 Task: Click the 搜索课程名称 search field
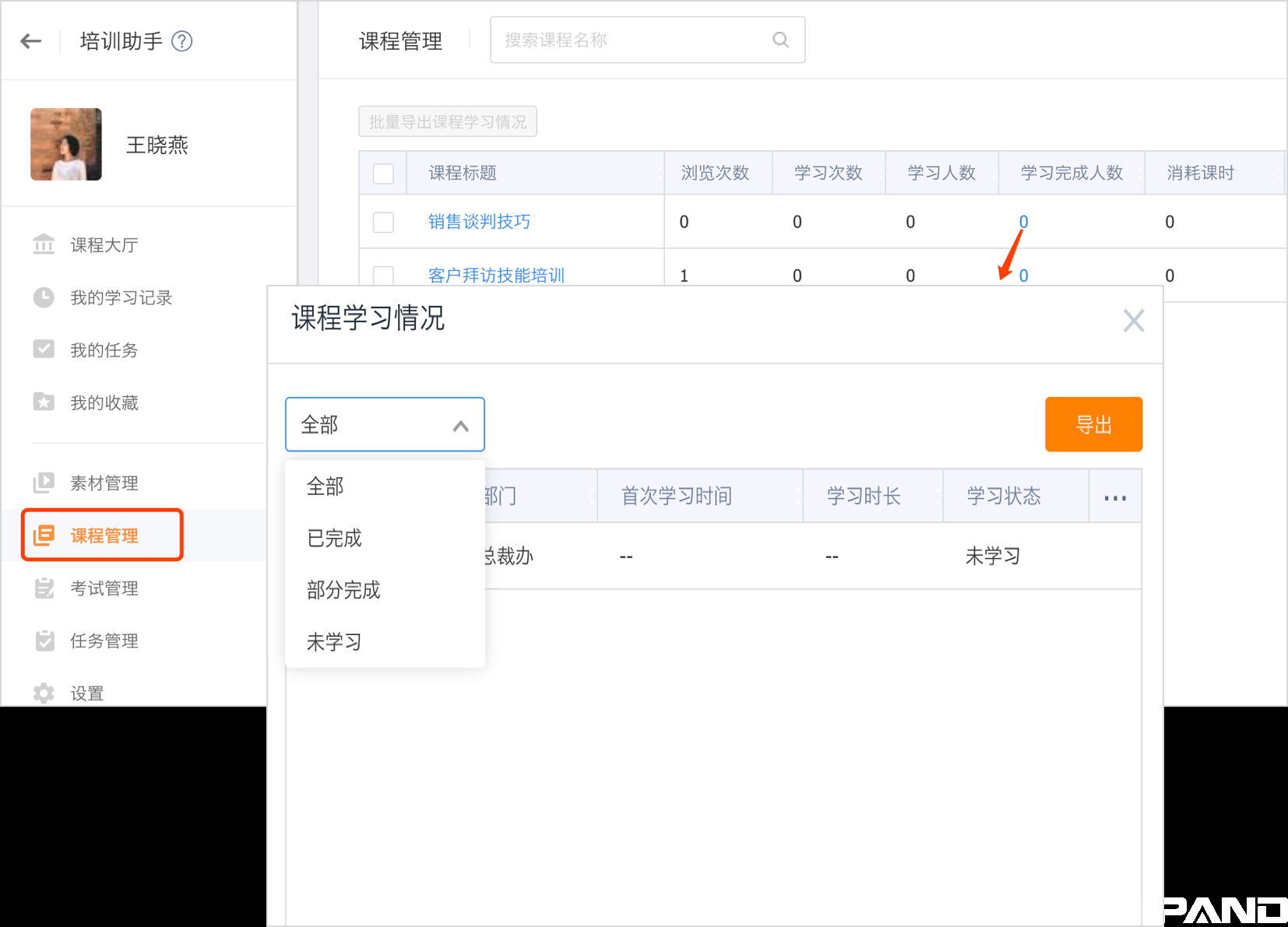(x=631, y=40)
